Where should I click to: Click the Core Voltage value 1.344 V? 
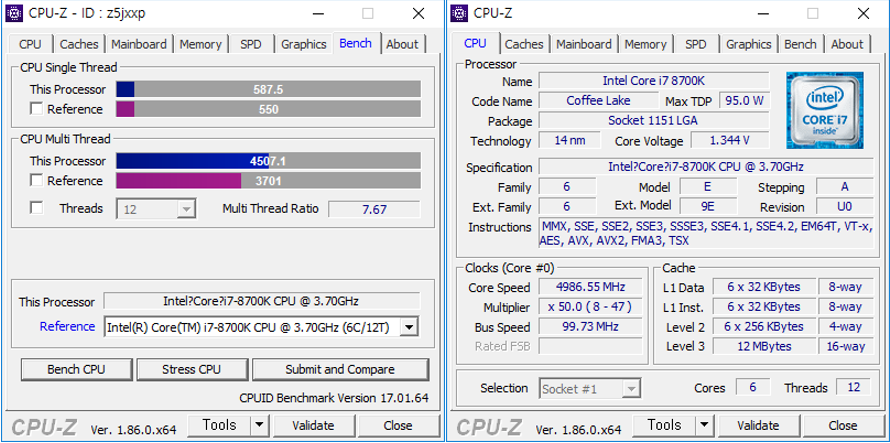pyautogui.click(x=729, y=140)
